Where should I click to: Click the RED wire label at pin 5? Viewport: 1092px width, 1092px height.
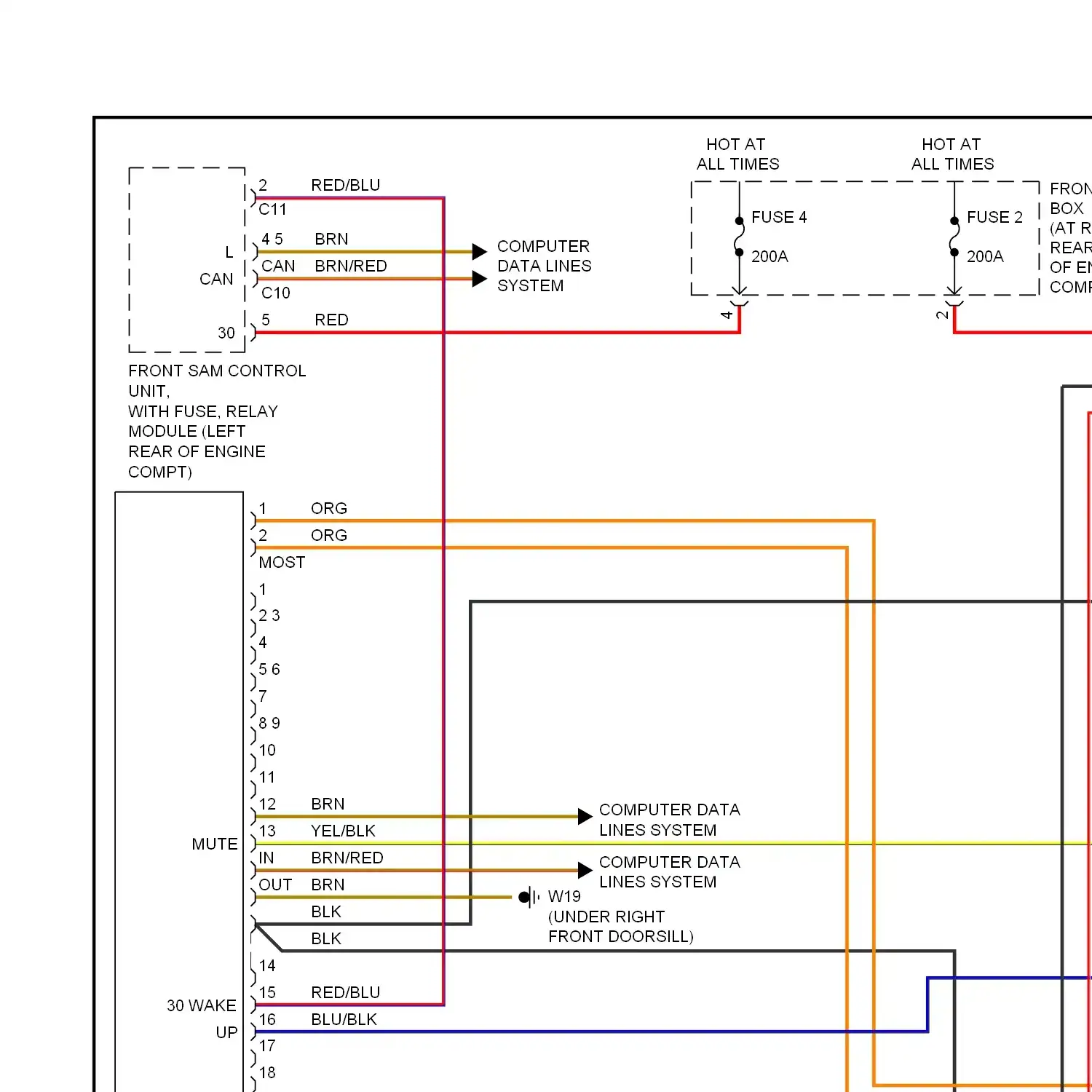(331, 320)
